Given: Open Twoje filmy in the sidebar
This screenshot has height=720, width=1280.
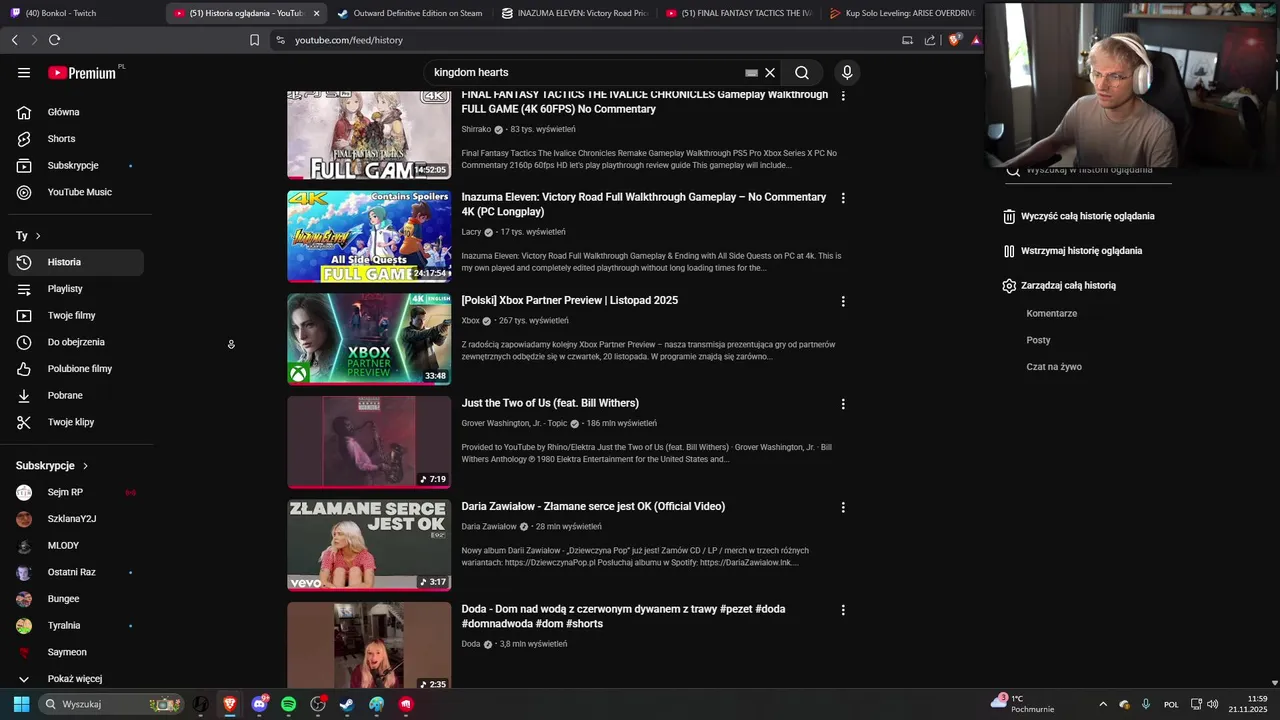Looking at the screenshot, I should tap(76, 315).
